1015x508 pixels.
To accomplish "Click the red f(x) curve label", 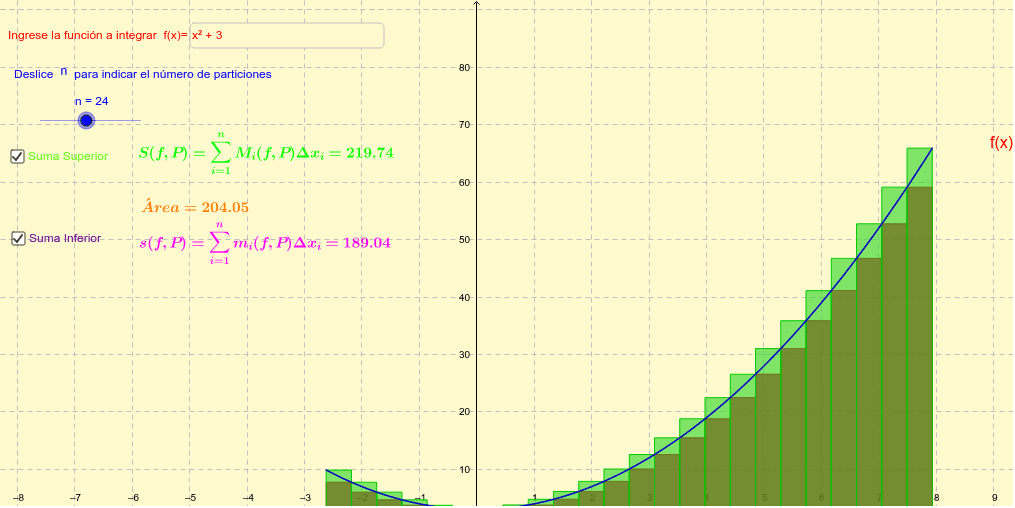I will (1001, 143).
